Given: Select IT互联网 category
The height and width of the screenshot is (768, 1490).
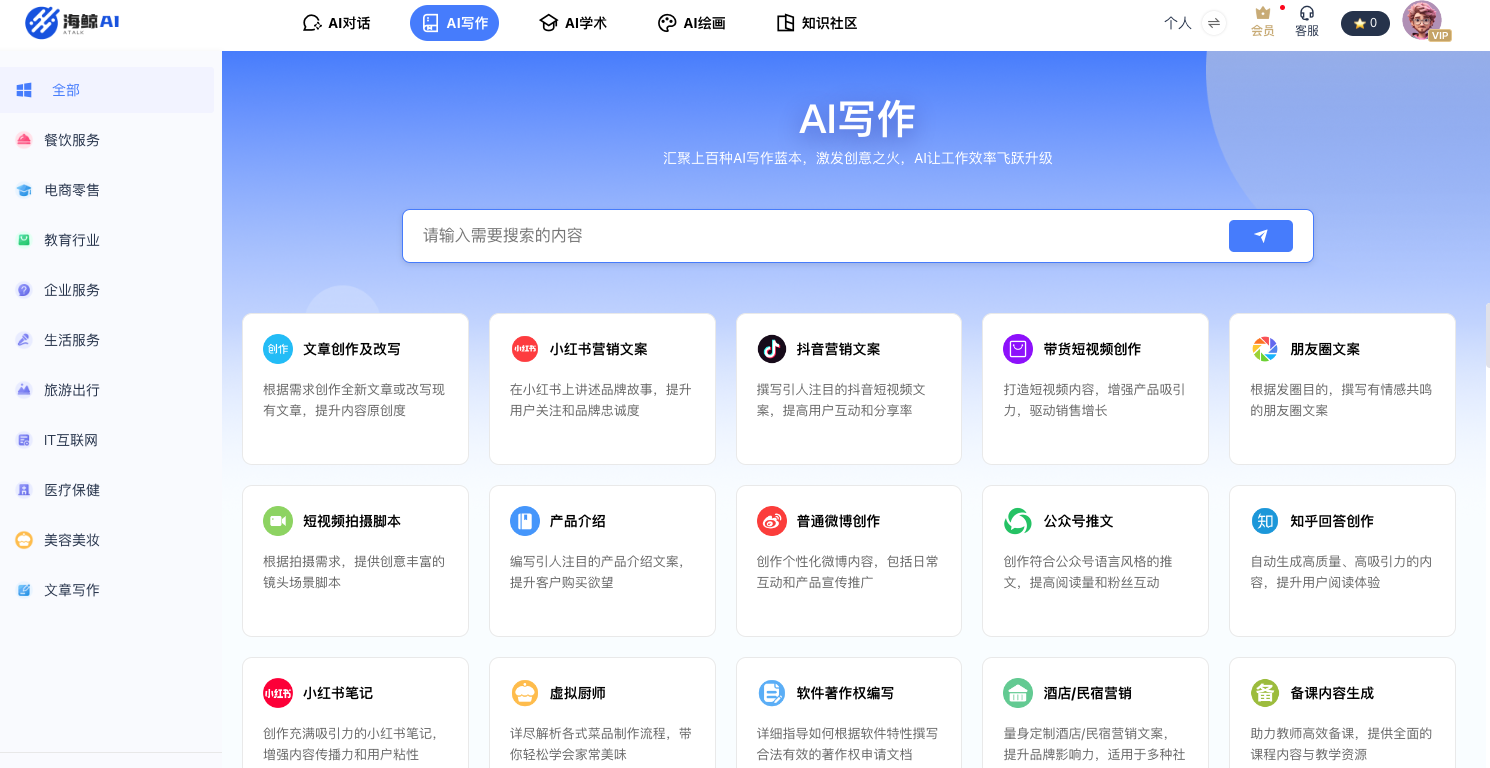Looking at the screenshot, I should [107, 440].
